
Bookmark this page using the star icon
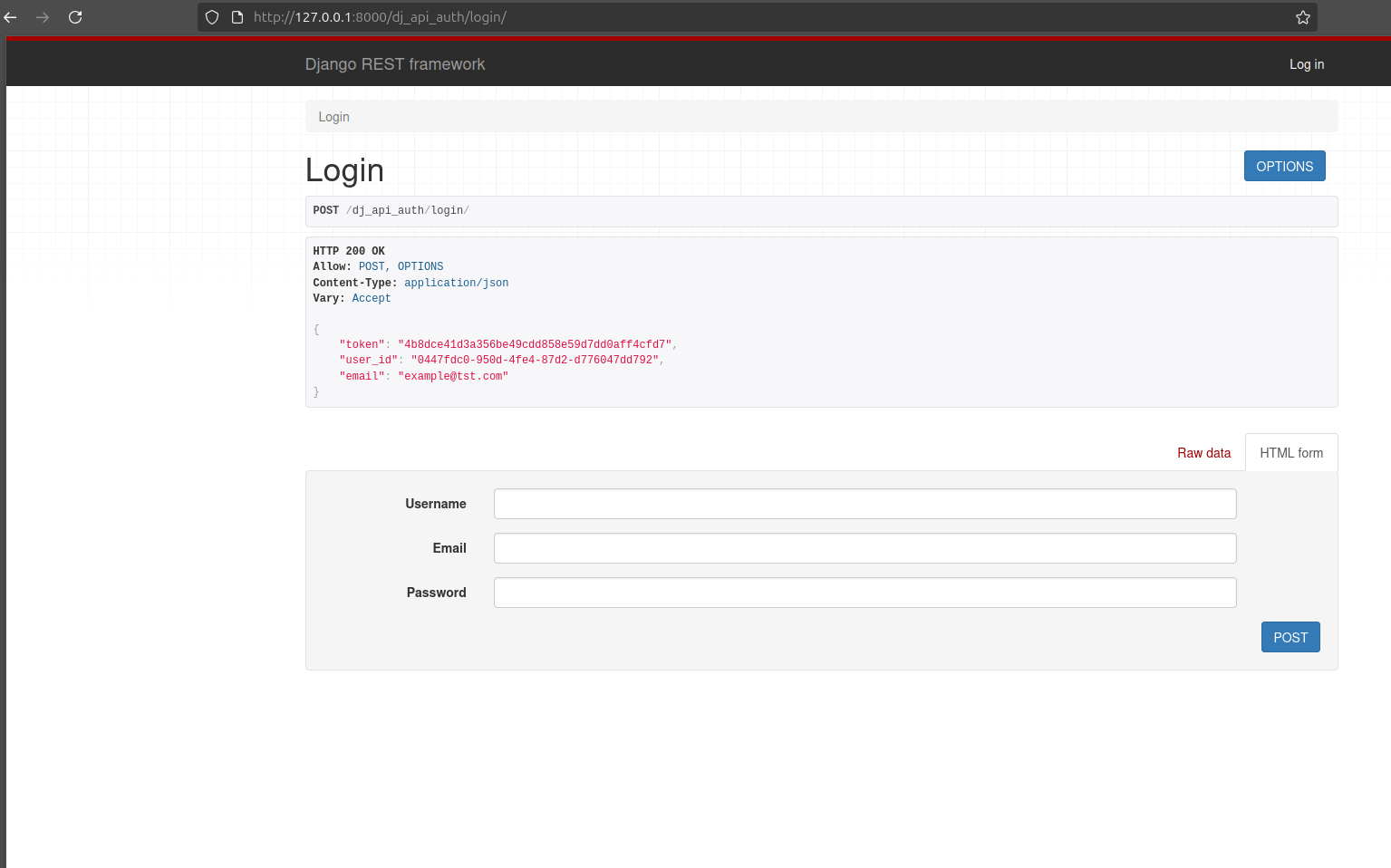(x=1302, y=16)
